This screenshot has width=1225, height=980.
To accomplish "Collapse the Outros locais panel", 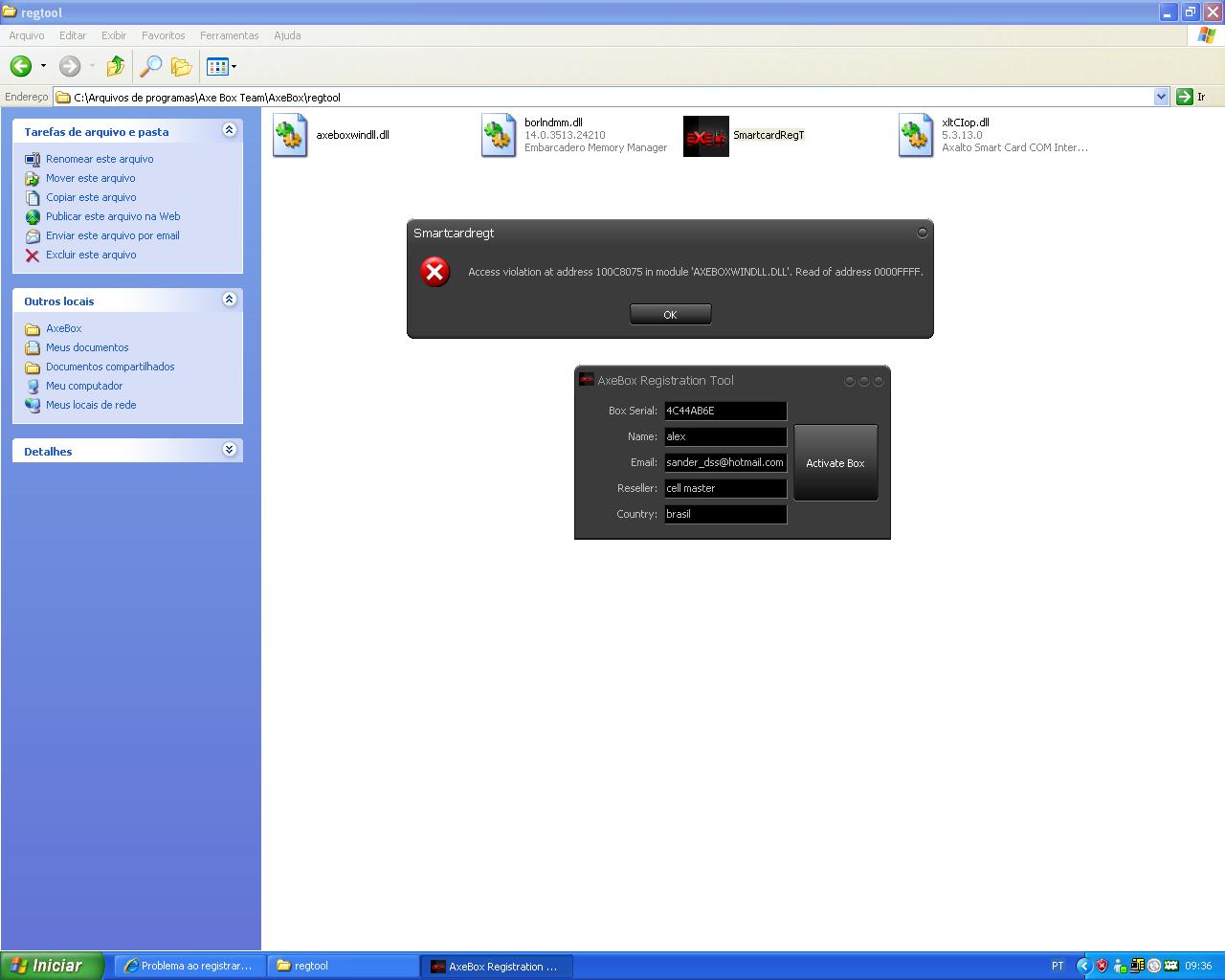I will (229, 300).
